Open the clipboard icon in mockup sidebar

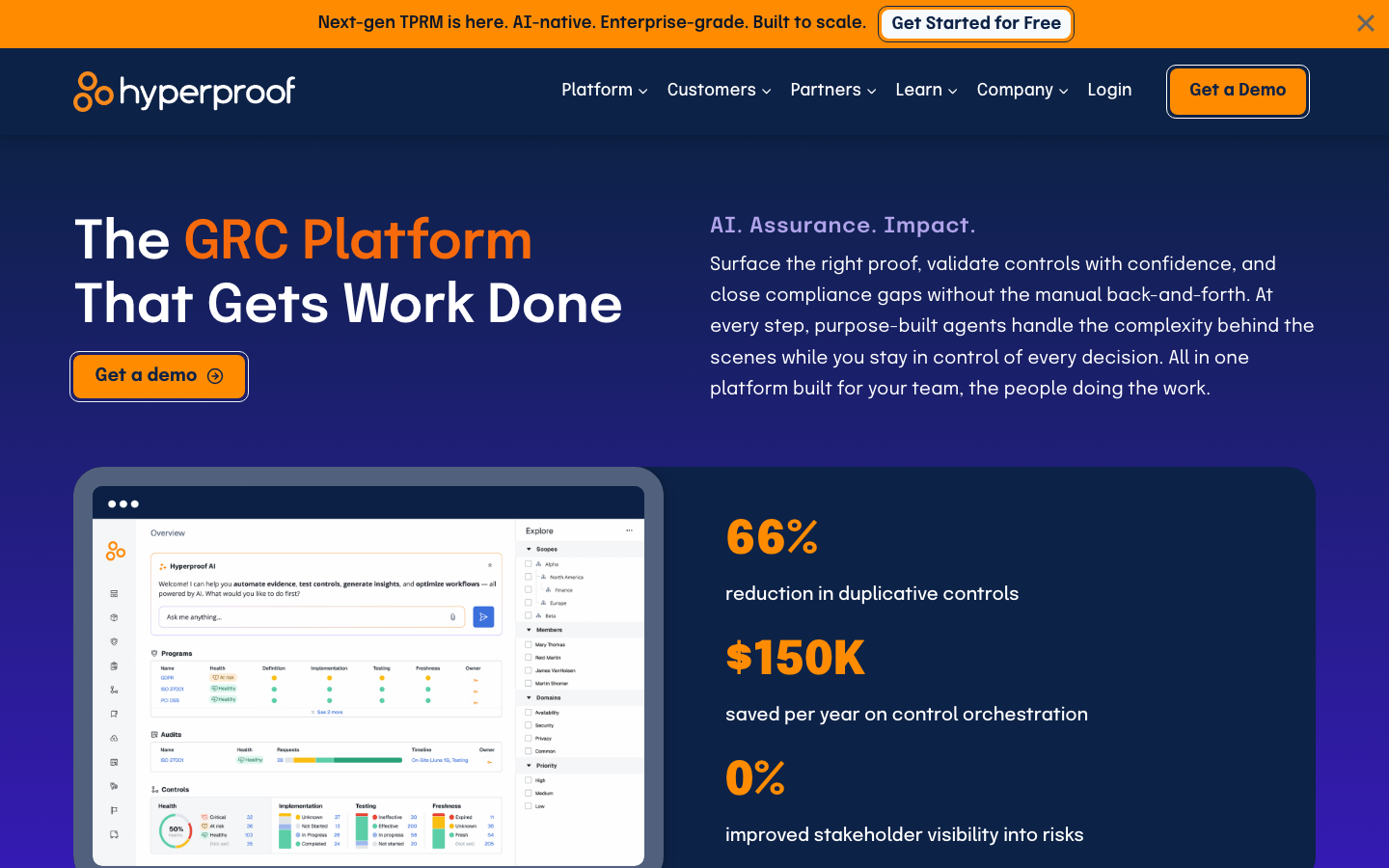[x=114, y=665]
